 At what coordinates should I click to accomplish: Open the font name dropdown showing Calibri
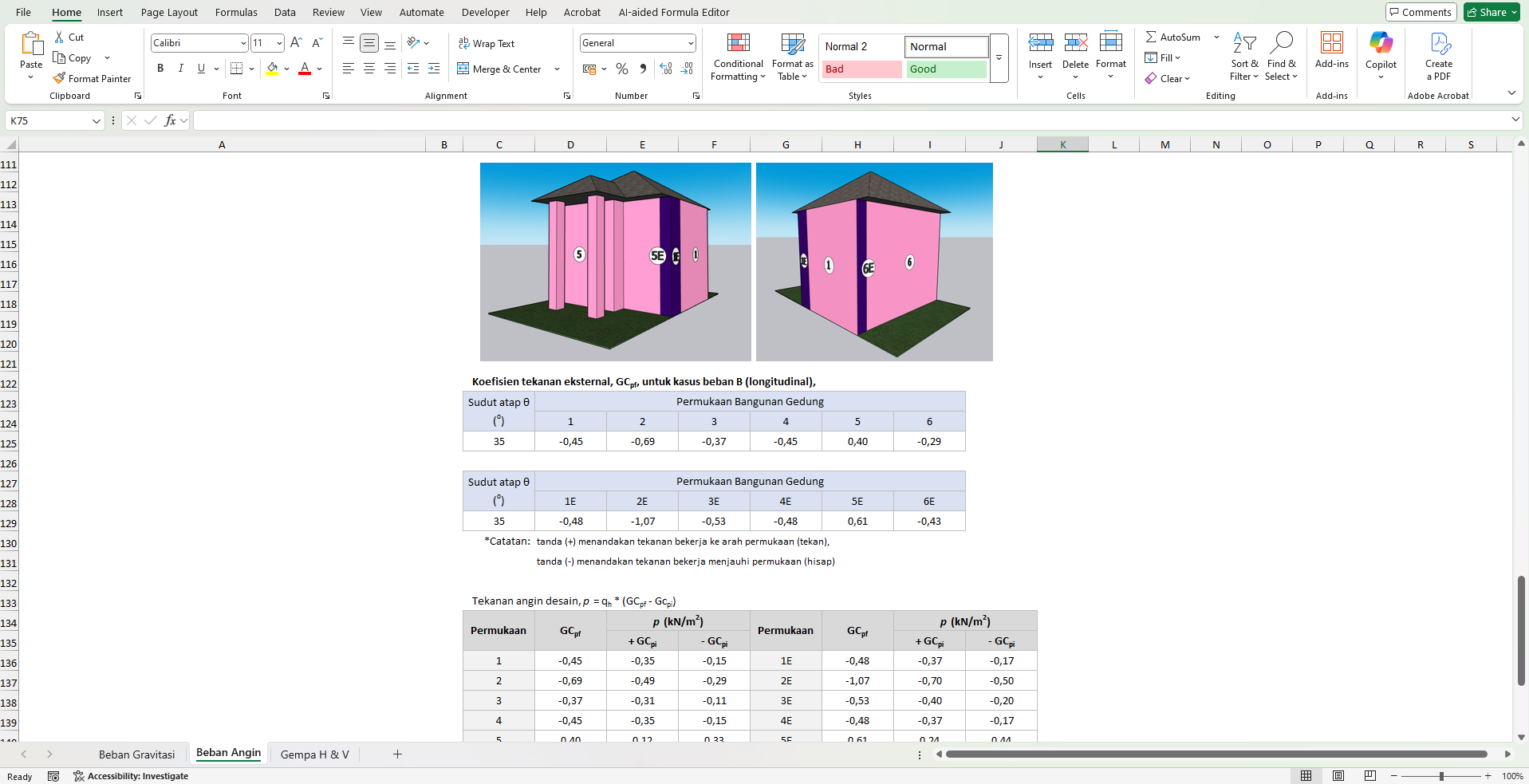(243, 43)
